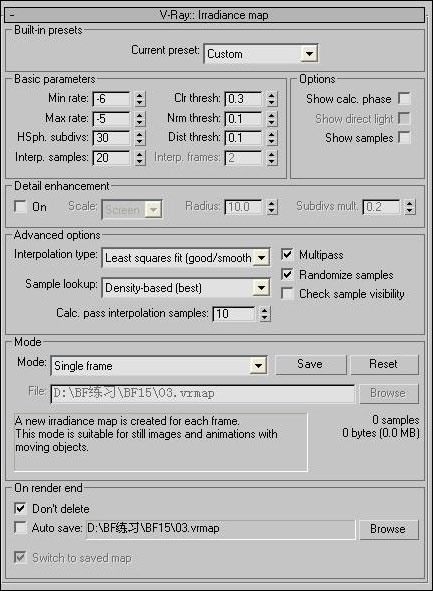Click the Interp. samples spinner arrows
Screen dimensions: 433x591
[139, 158]
